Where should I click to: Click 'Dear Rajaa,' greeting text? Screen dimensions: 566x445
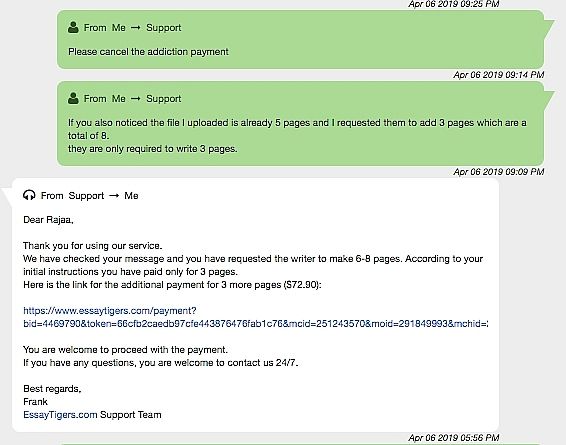pyautogui.click(x=48, y=219)
